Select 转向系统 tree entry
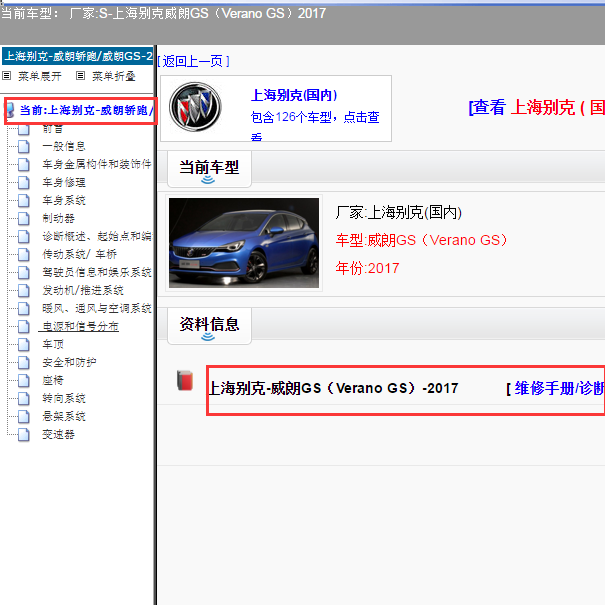605x605 pixels. point(64,398)
